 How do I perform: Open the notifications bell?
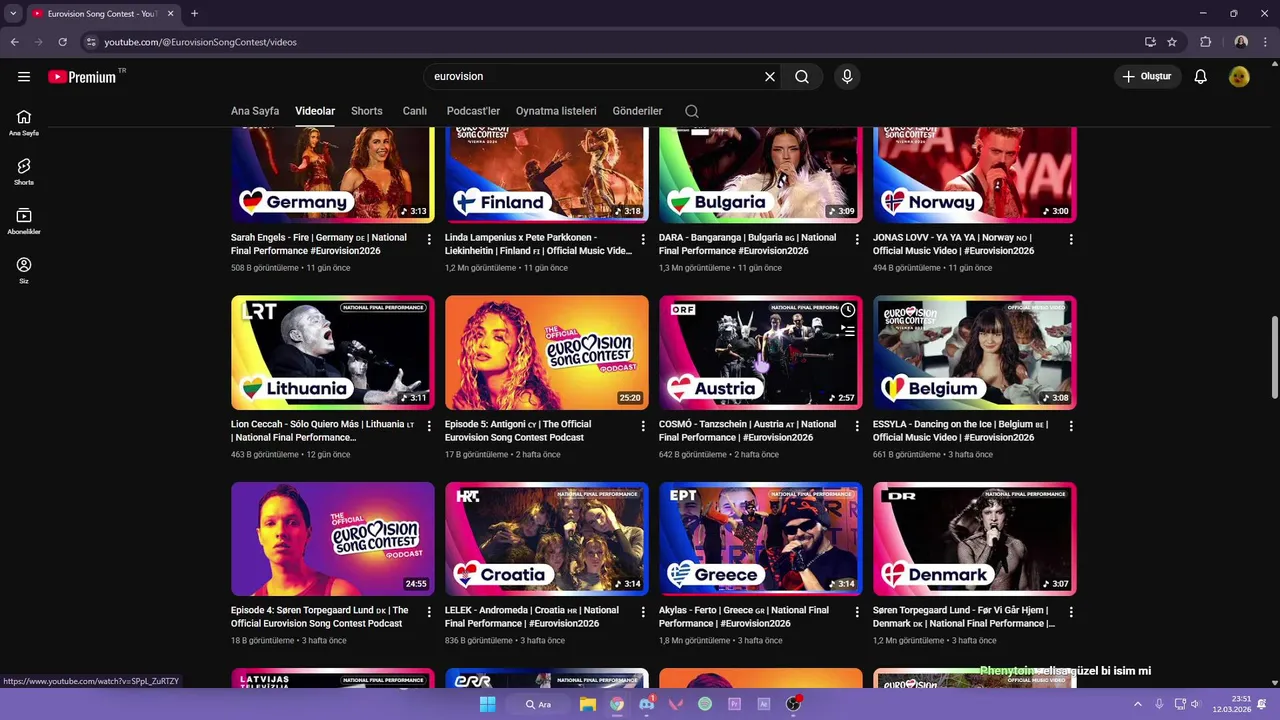(1201, 77)
